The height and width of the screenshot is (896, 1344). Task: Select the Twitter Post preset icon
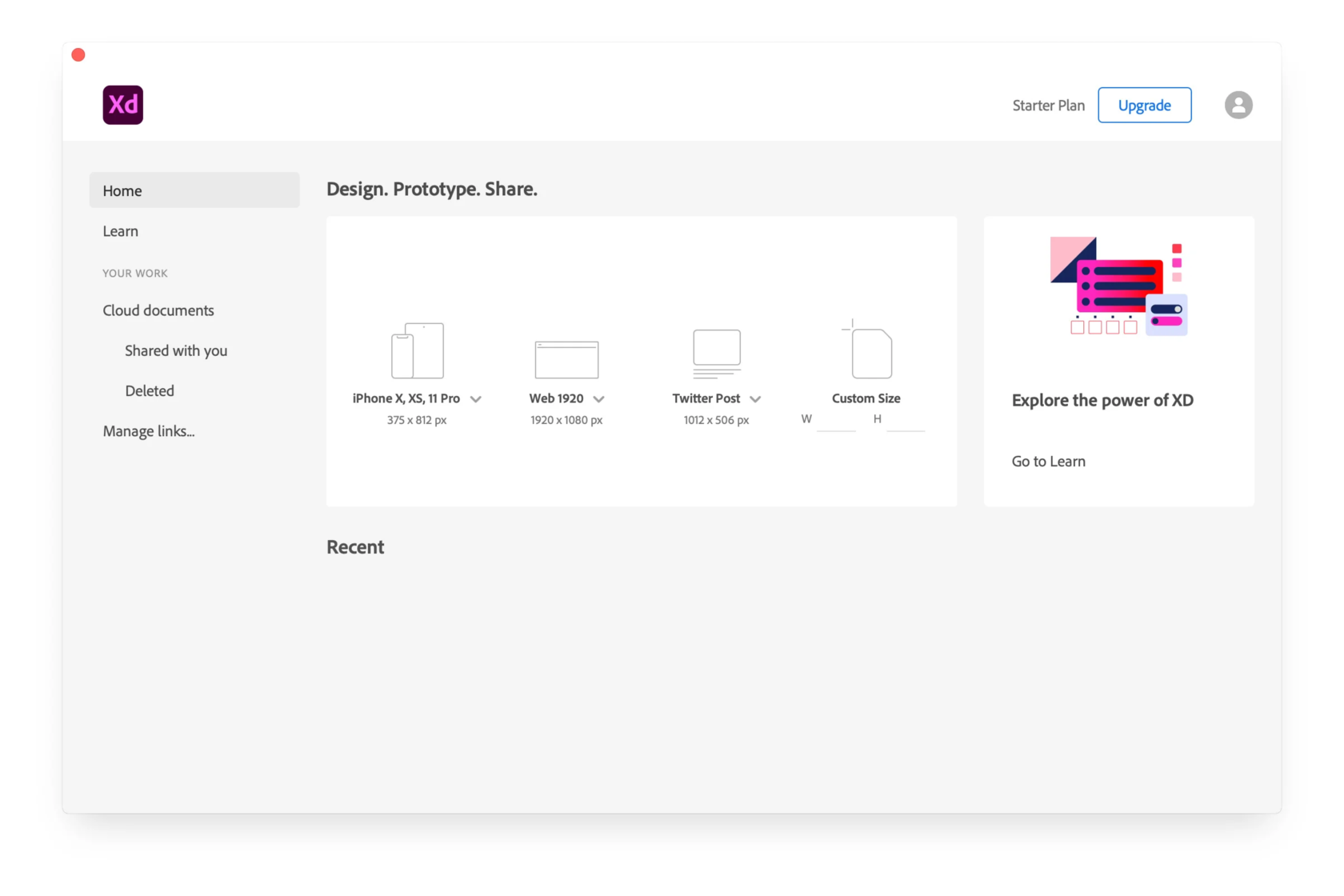pos(716,353)
